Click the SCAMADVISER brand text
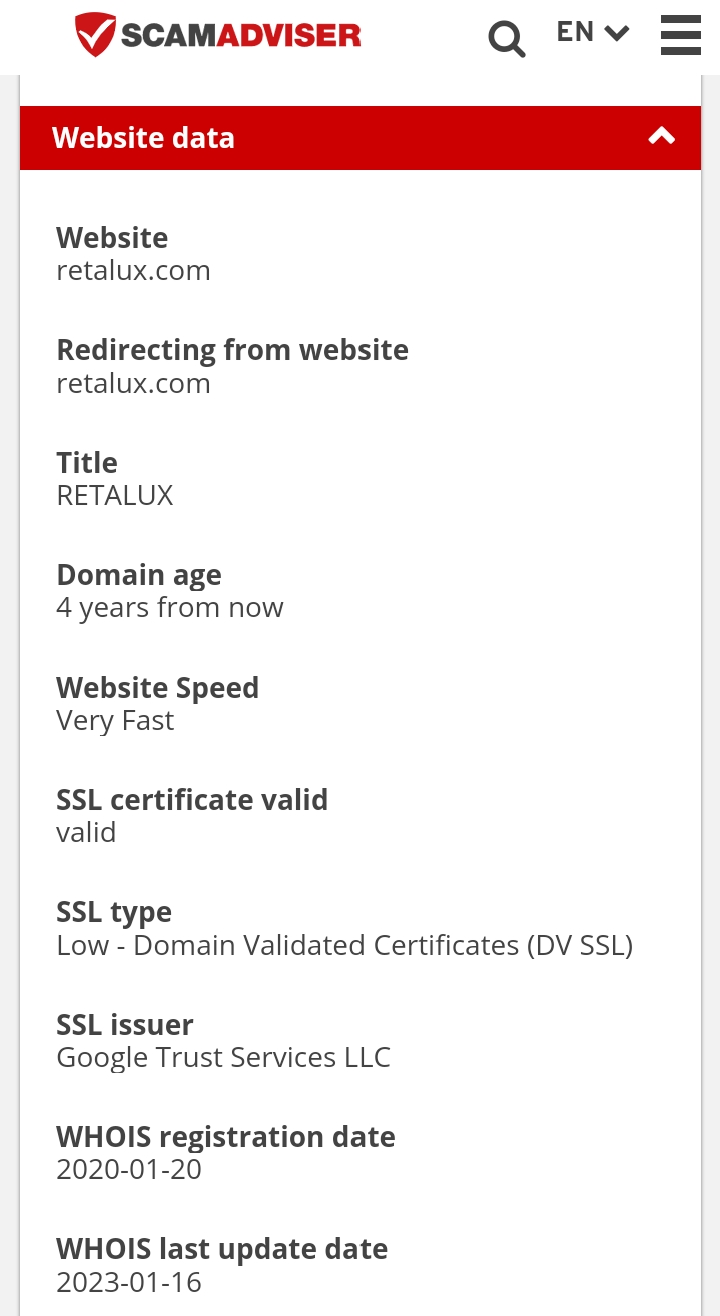Screen dimensions: 720x1316 point(241,36)
